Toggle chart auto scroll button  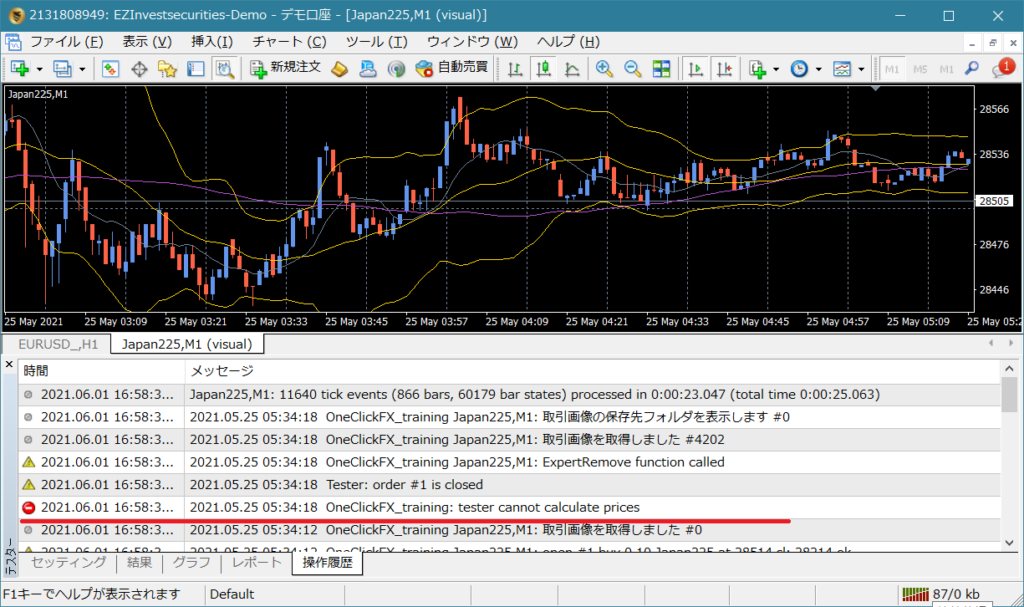click(x=693, y=69)
